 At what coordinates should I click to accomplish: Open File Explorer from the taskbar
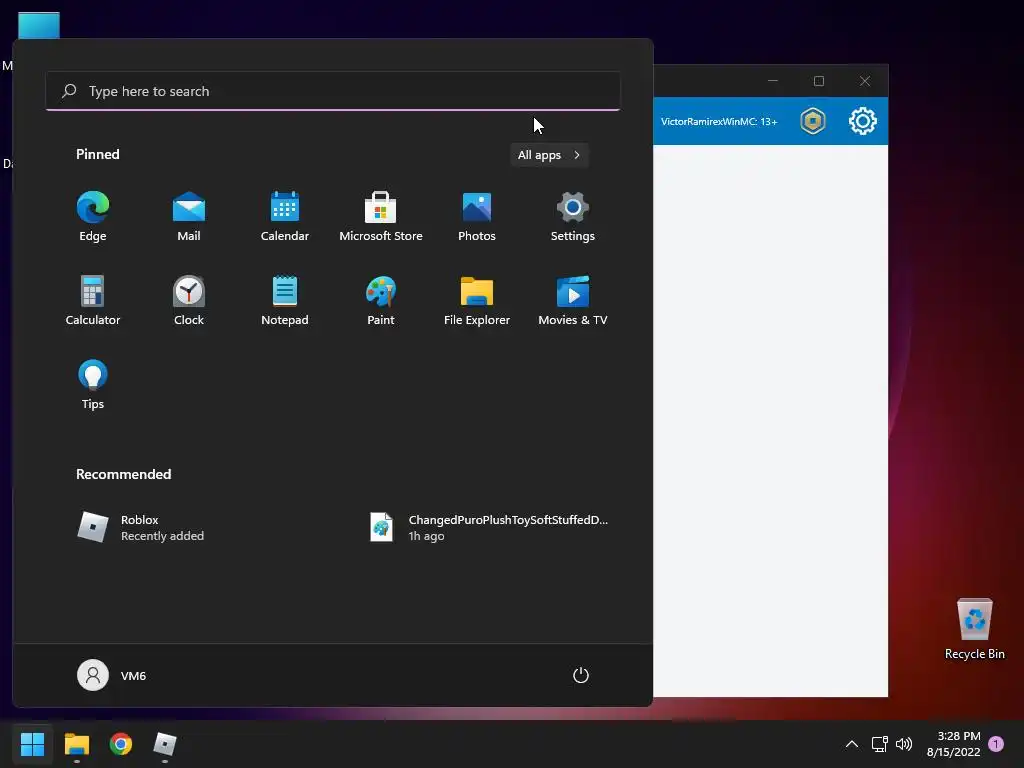pos(76,744)
